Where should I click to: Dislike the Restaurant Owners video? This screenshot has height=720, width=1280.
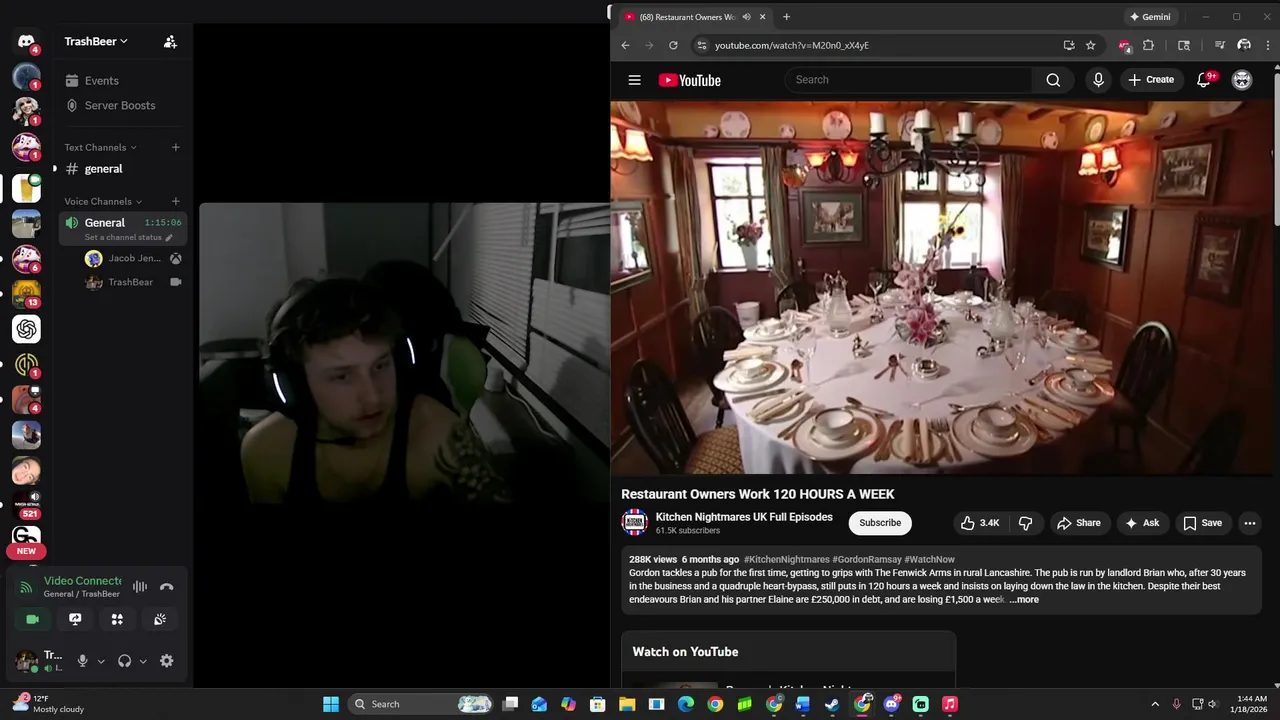[x=1025, y=523]
